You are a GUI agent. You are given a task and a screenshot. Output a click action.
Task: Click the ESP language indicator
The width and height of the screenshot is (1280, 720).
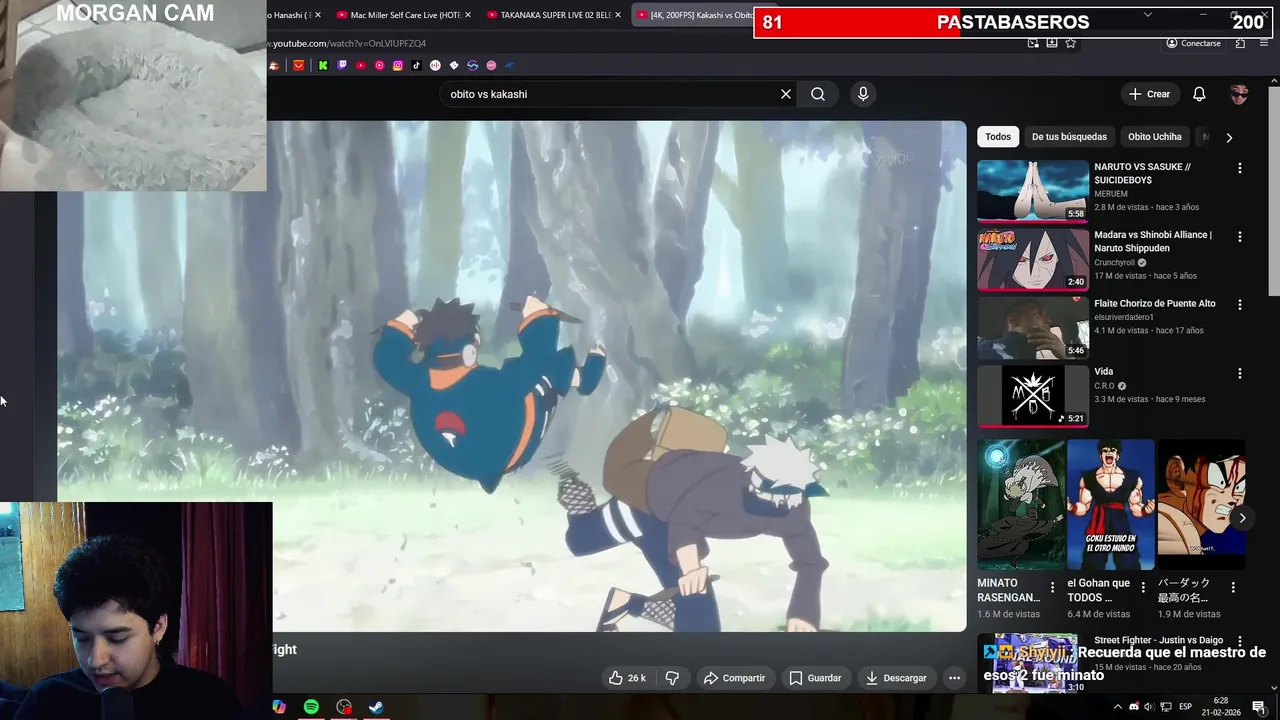click(1185, 707)
